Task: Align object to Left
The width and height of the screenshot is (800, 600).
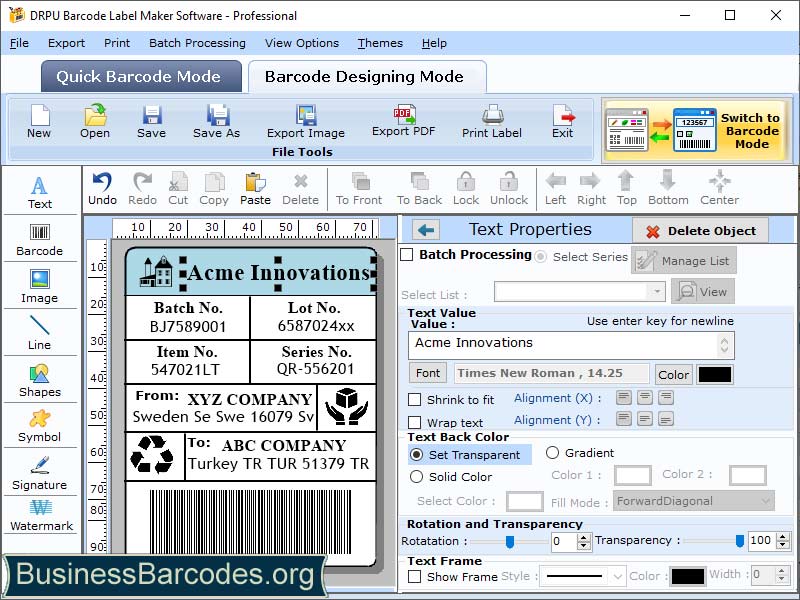Action: tap(555, 189)
